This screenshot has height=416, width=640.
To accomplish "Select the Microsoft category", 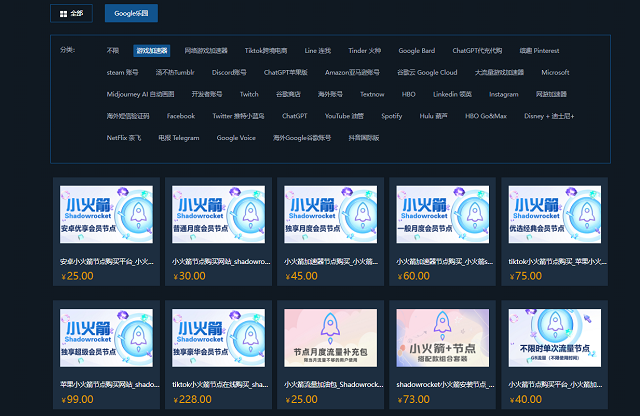I will (x=555, y=72).
